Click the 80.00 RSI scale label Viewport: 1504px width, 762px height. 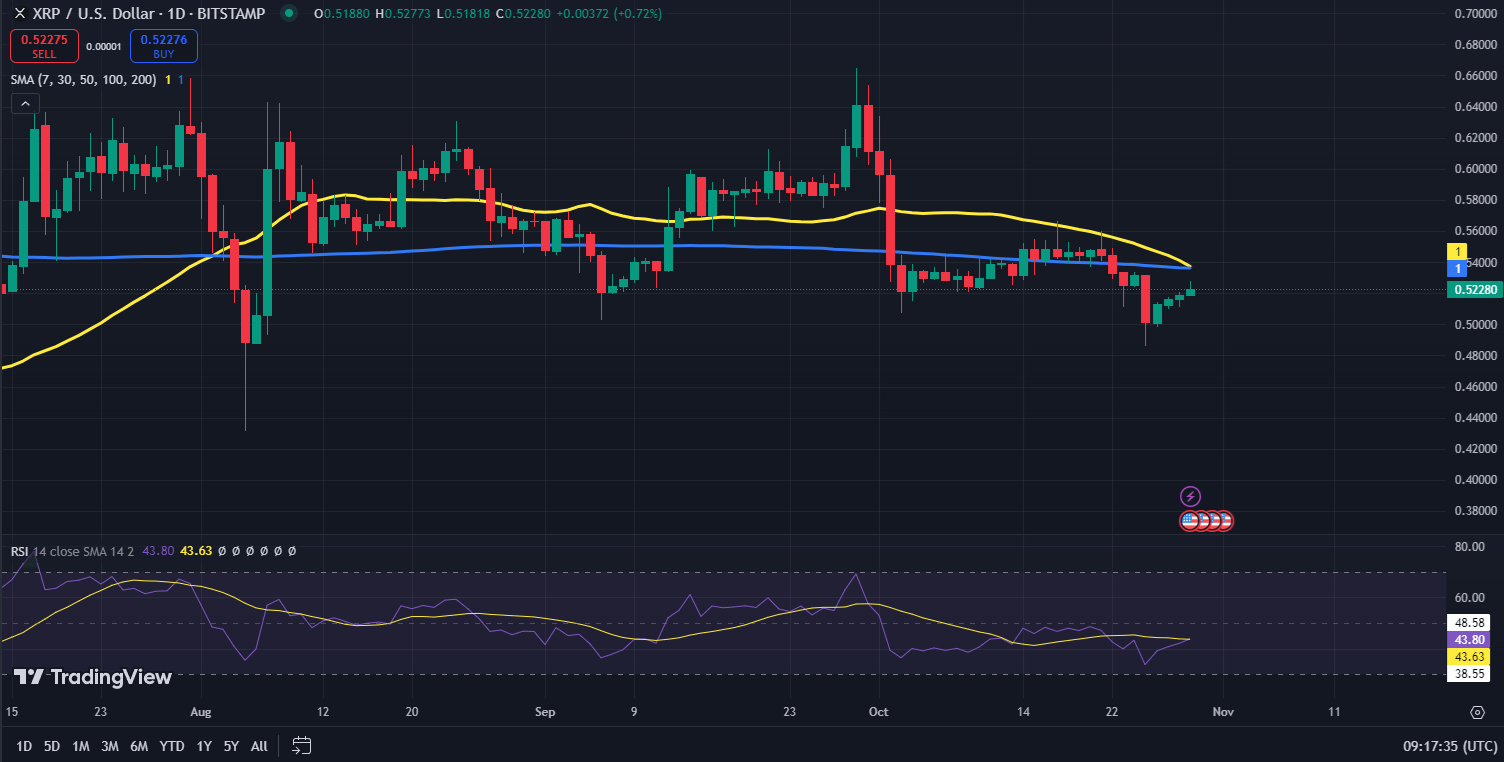1469,547
